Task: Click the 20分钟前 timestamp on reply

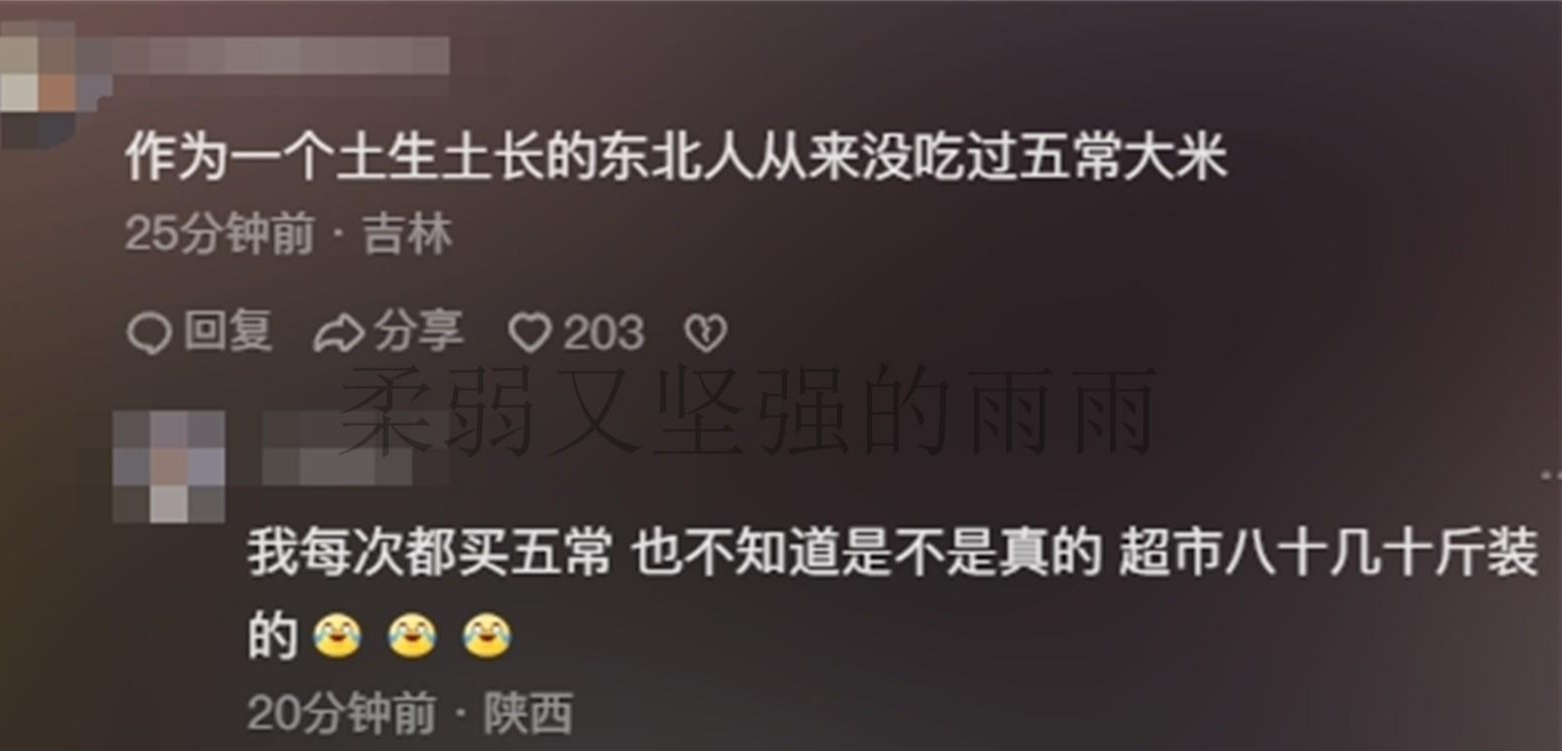Action: click(x=341, y=714)
